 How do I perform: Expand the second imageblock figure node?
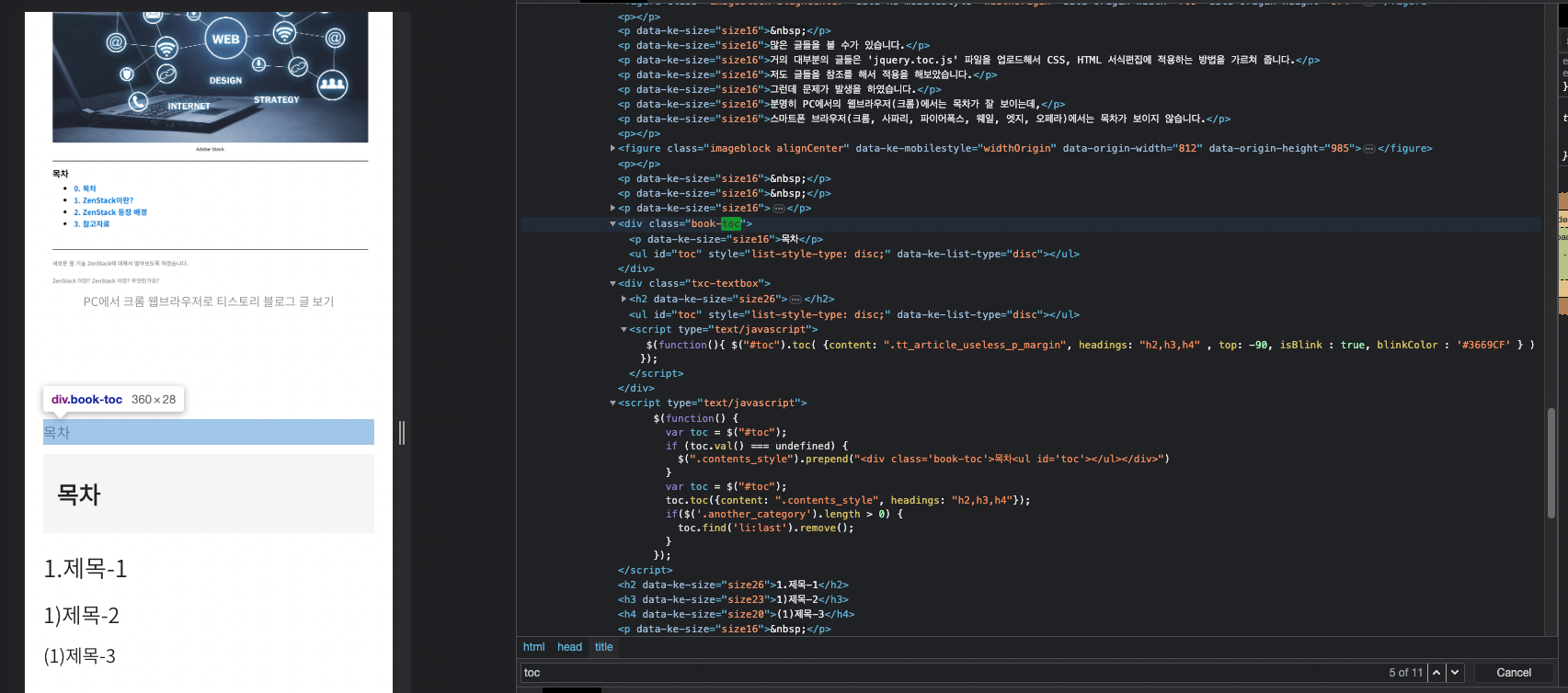pos(613,148)
